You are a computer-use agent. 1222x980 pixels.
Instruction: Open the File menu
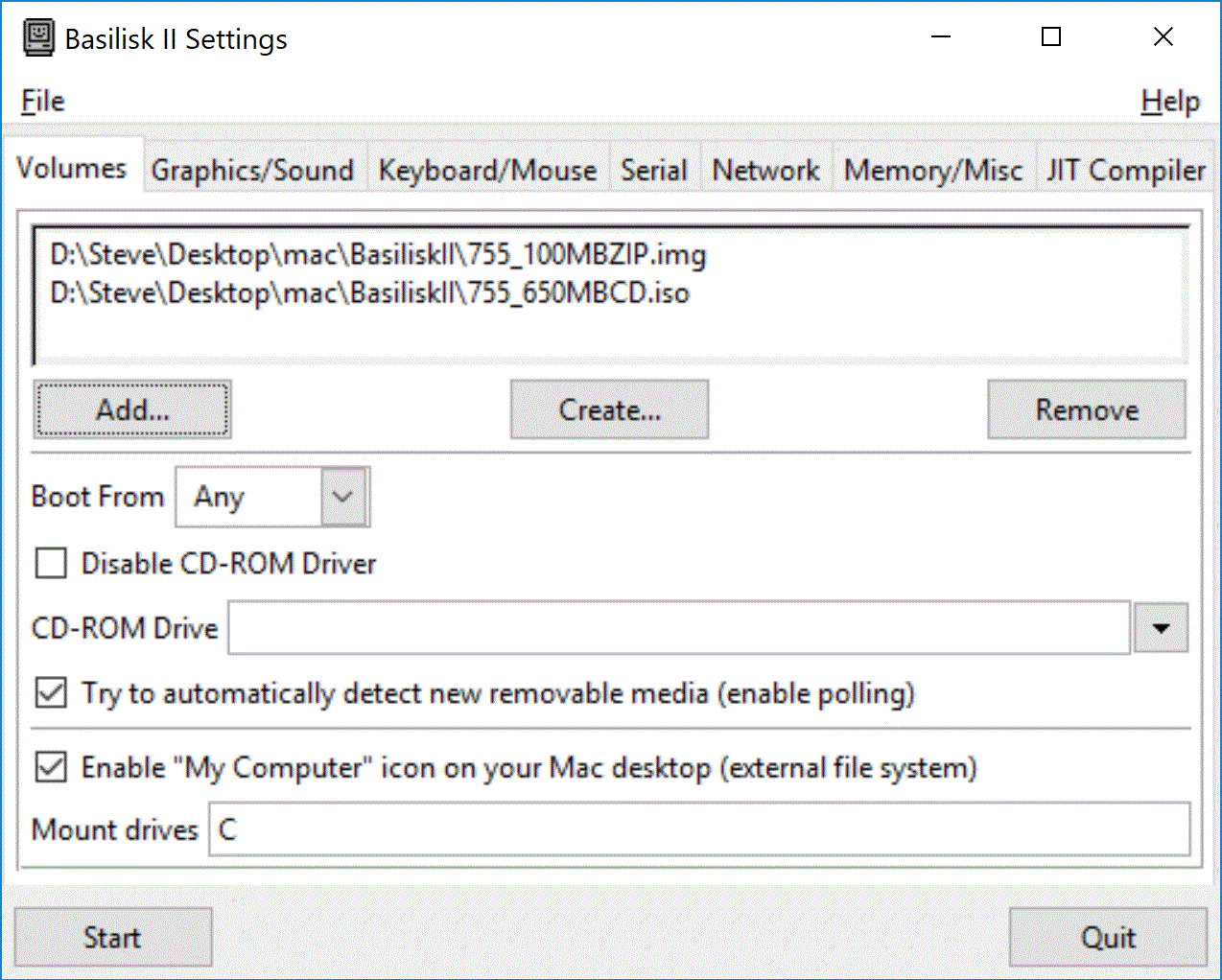click(x=43, y=101)
